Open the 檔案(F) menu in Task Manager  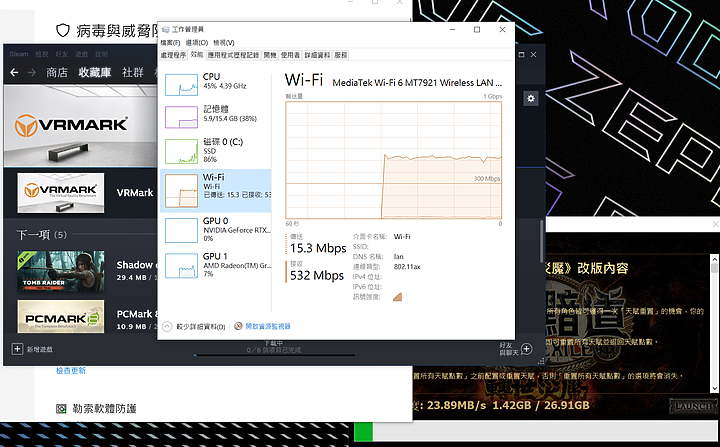click(x=170, y=43)
